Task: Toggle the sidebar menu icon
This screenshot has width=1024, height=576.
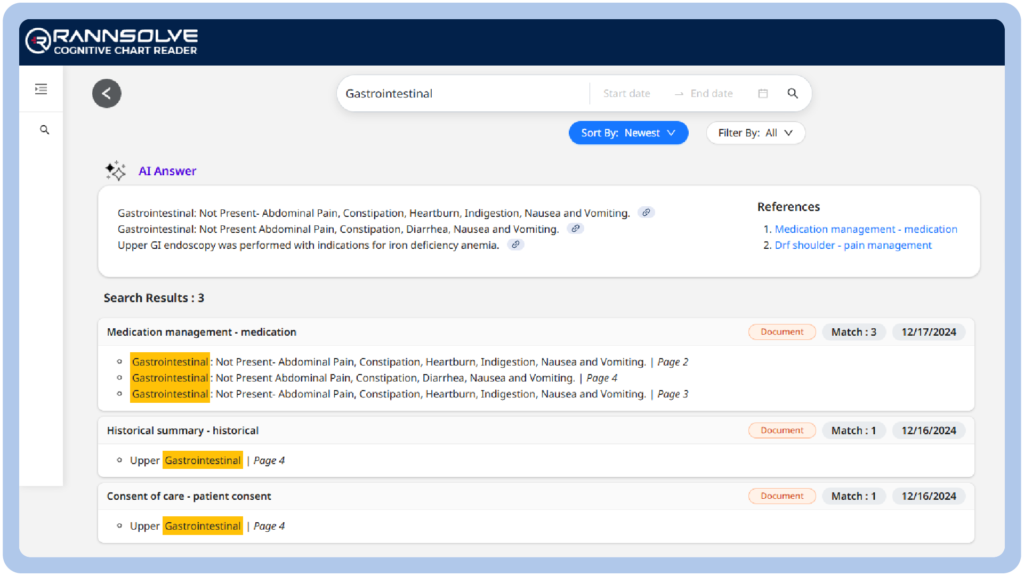Action: (41, 89)
